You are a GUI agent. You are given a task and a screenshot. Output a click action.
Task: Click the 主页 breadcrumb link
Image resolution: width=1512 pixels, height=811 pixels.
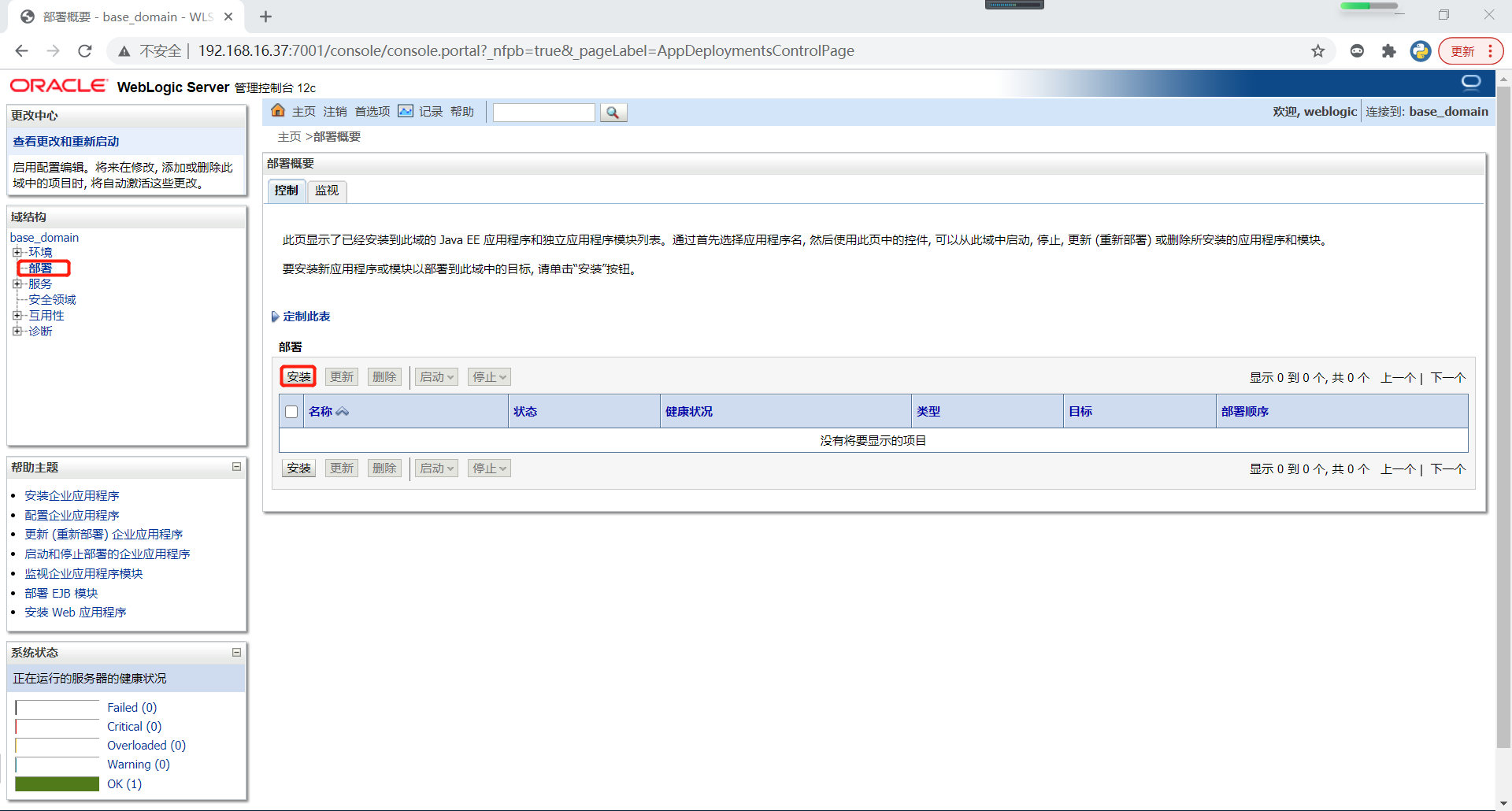[289, 137]
